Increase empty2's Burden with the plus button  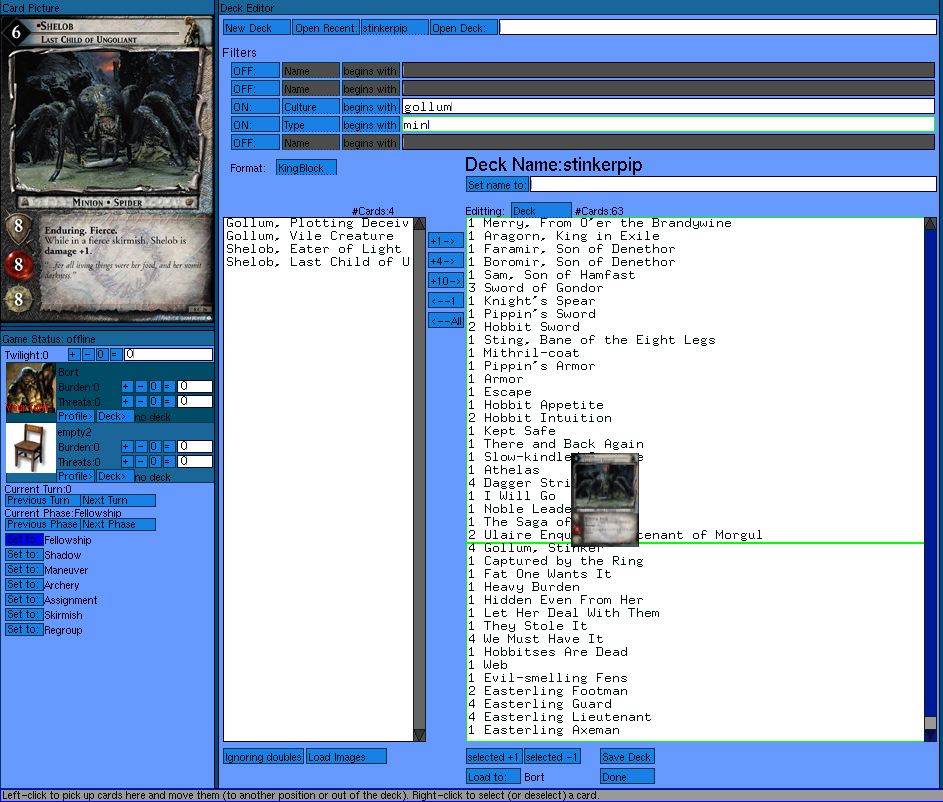click(x=127, y=447)
